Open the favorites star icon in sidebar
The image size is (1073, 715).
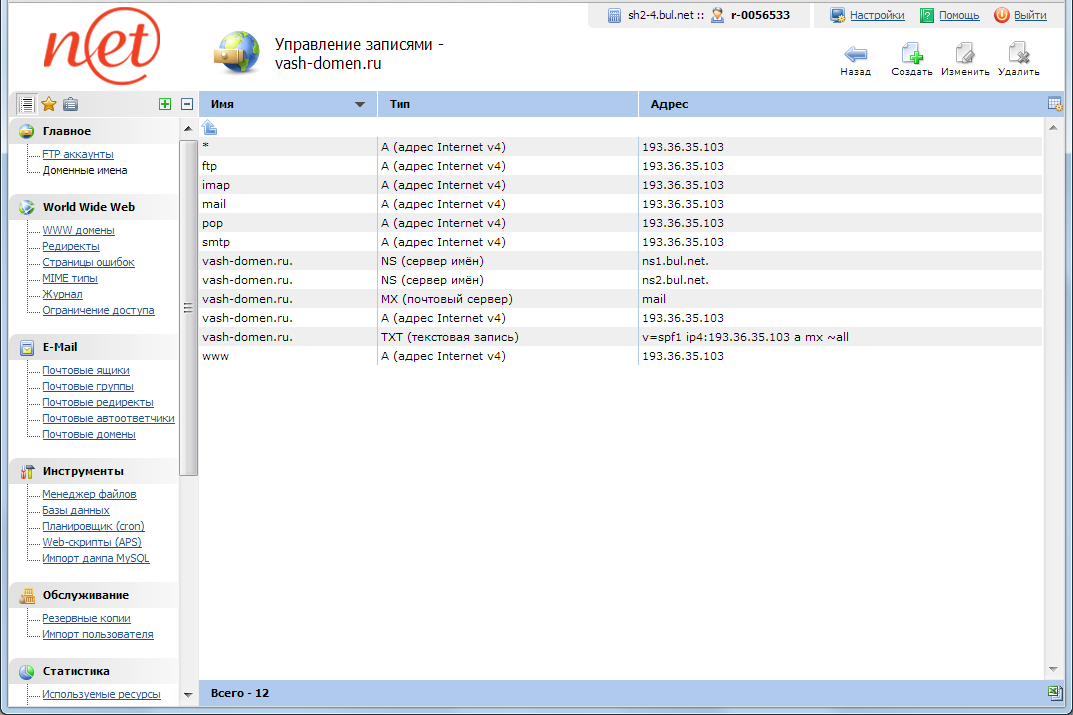(48, 104)
